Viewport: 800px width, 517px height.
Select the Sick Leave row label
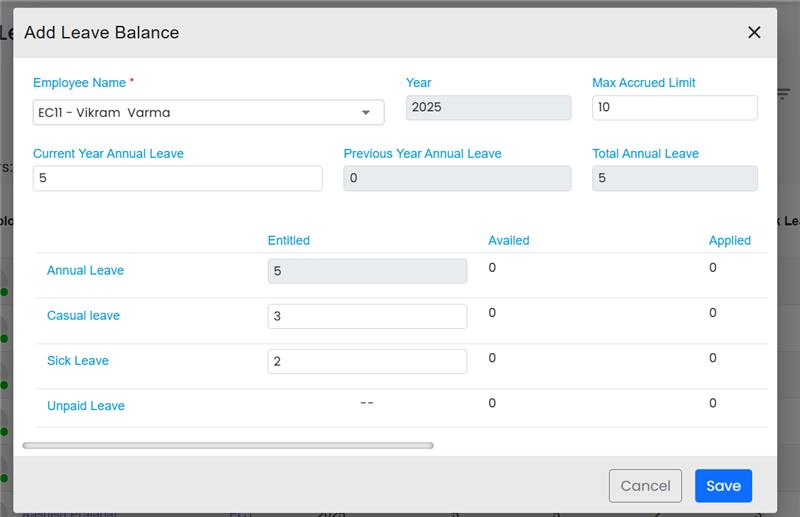coord(78,360)
